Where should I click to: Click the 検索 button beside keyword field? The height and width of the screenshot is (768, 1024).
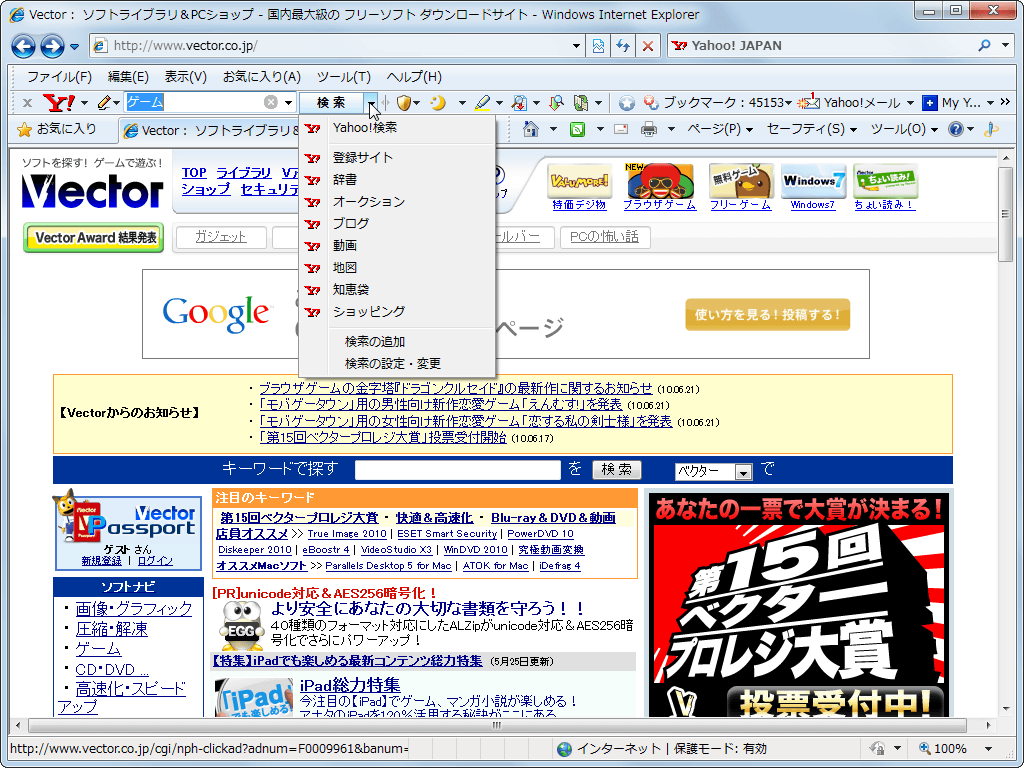click(617, 469)
